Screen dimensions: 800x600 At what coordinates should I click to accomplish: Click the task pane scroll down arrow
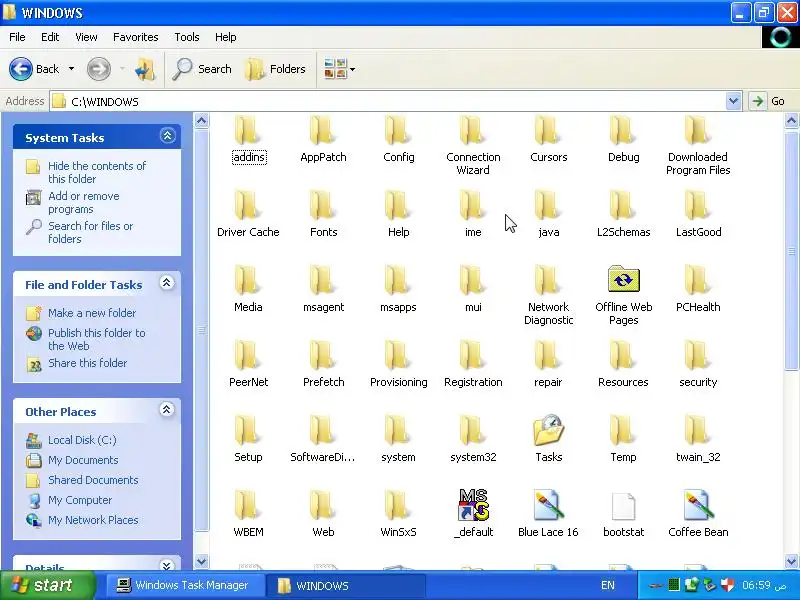tap(202, 562)
